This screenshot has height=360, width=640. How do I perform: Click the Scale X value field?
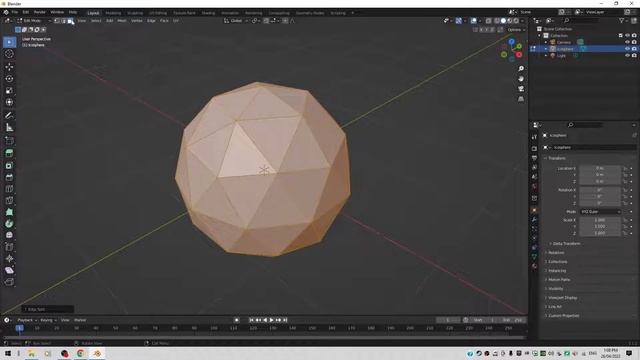tap(600, 220)
